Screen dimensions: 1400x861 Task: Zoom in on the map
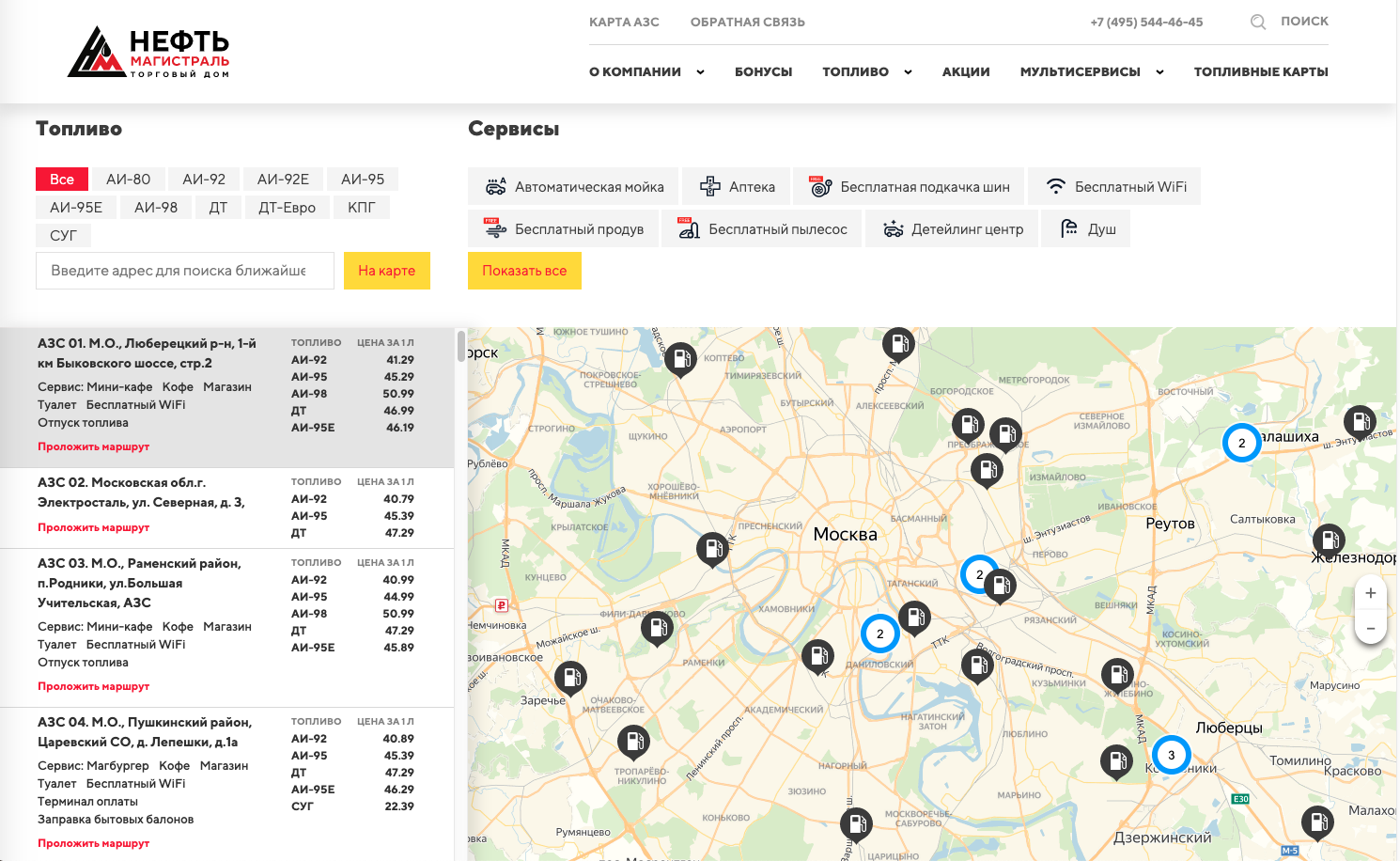point(1371,593)
